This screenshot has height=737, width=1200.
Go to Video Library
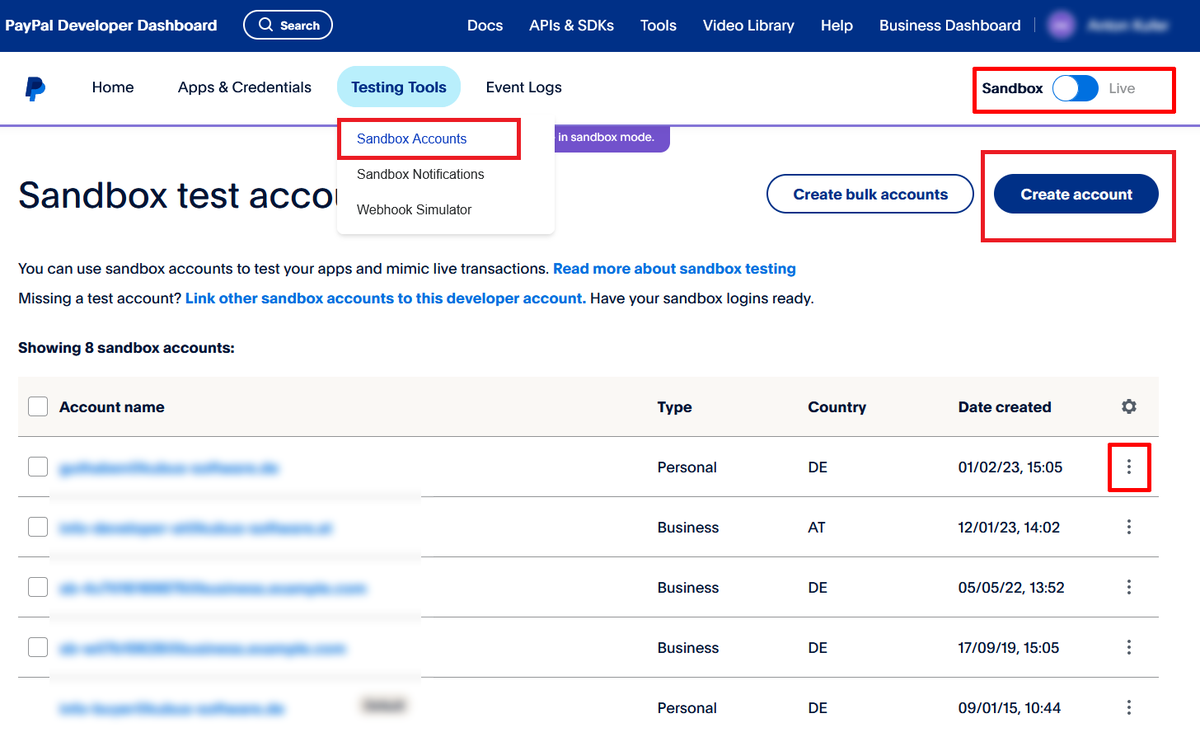(748, 25)
